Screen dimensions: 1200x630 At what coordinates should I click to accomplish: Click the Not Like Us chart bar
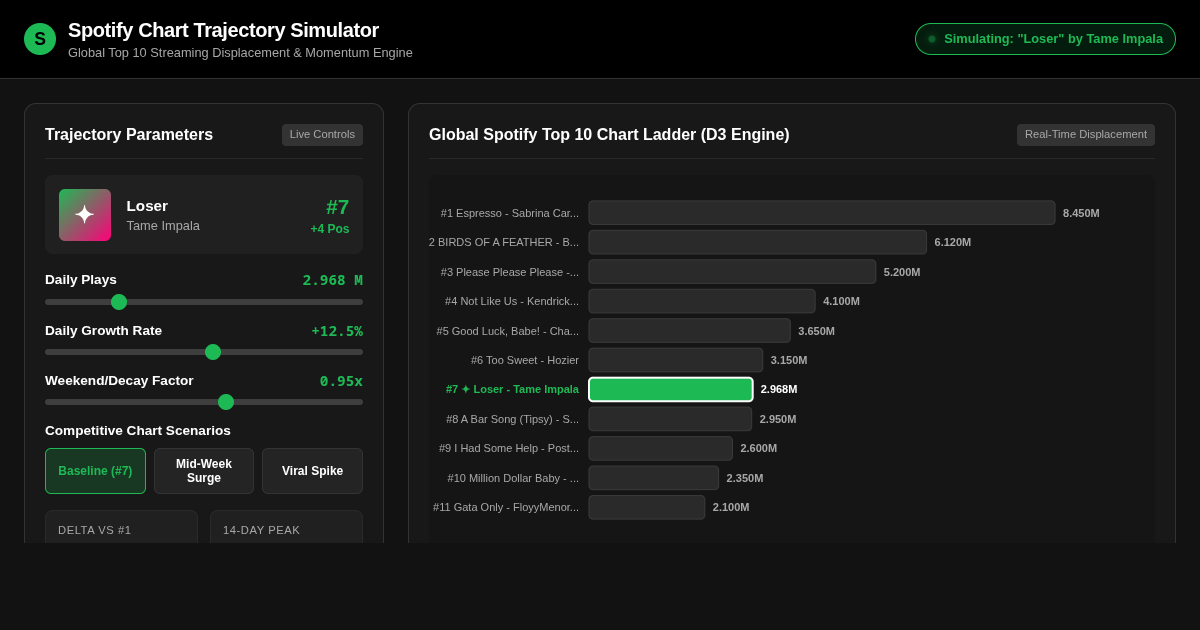(x=702, y=301)
